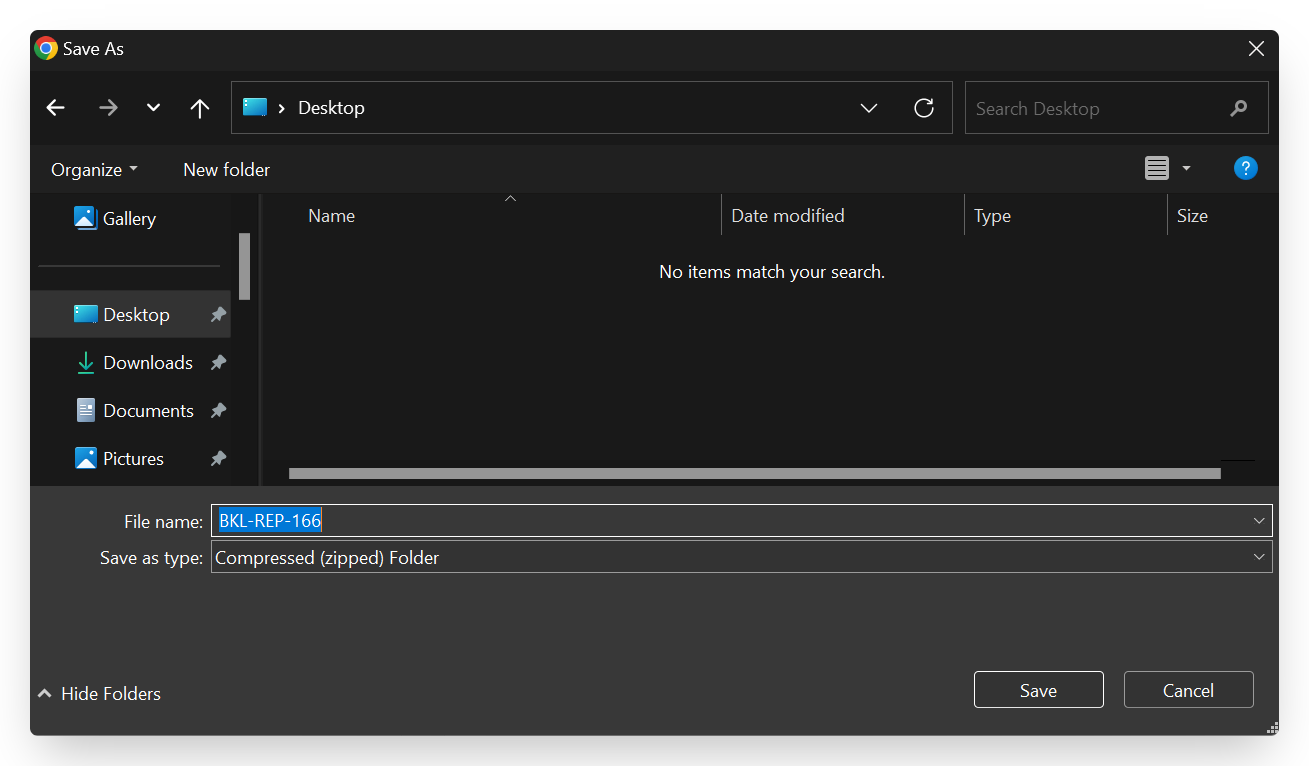This screenshot has height=766, width=1309.
Task: Click the pin icon beside Downloads
Action: 217,363
